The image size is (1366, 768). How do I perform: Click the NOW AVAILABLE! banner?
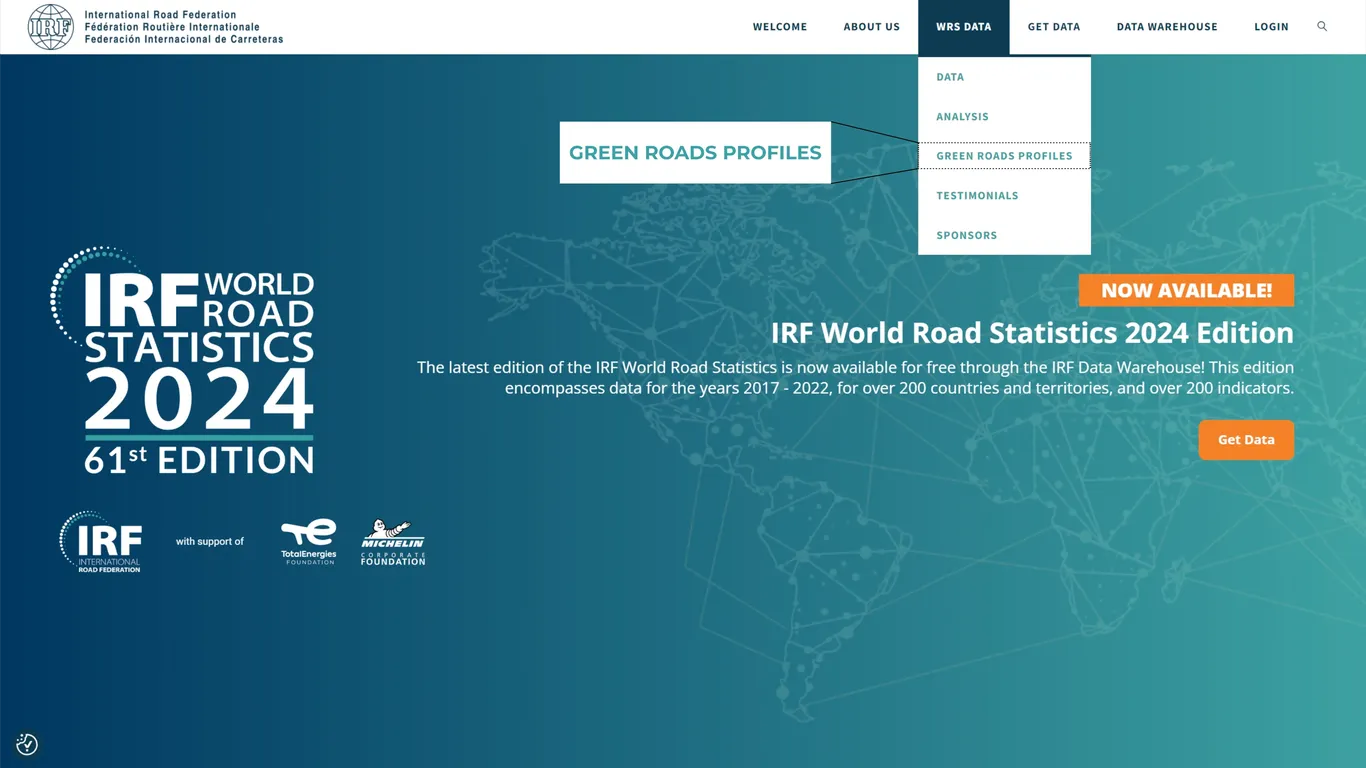pyautogui.click(x=1186, y=290)
